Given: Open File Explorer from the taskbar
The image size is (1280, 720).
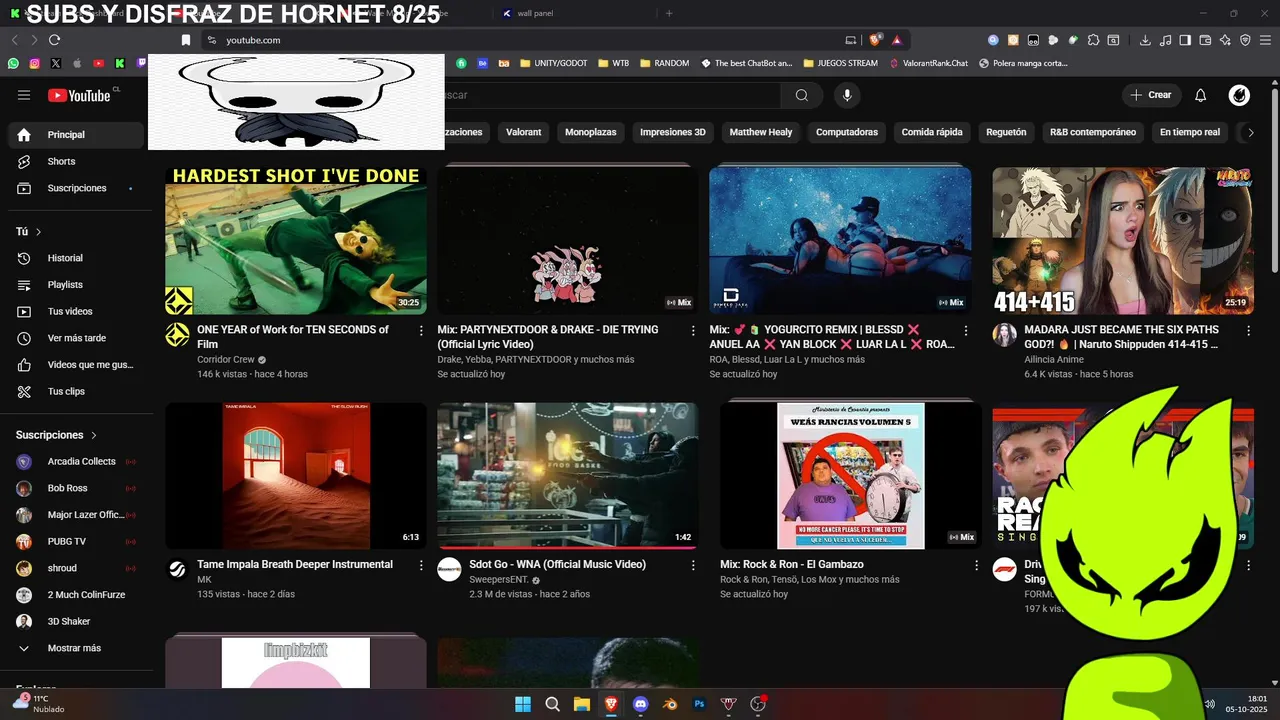Looking at the screenshot, I should click(582, 704).
